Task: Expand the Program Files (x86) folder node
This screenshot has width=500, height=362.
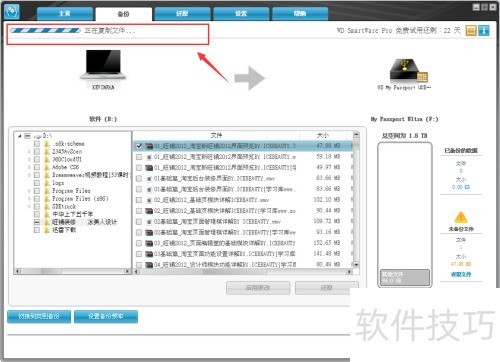Action: (x=29, y=199)
